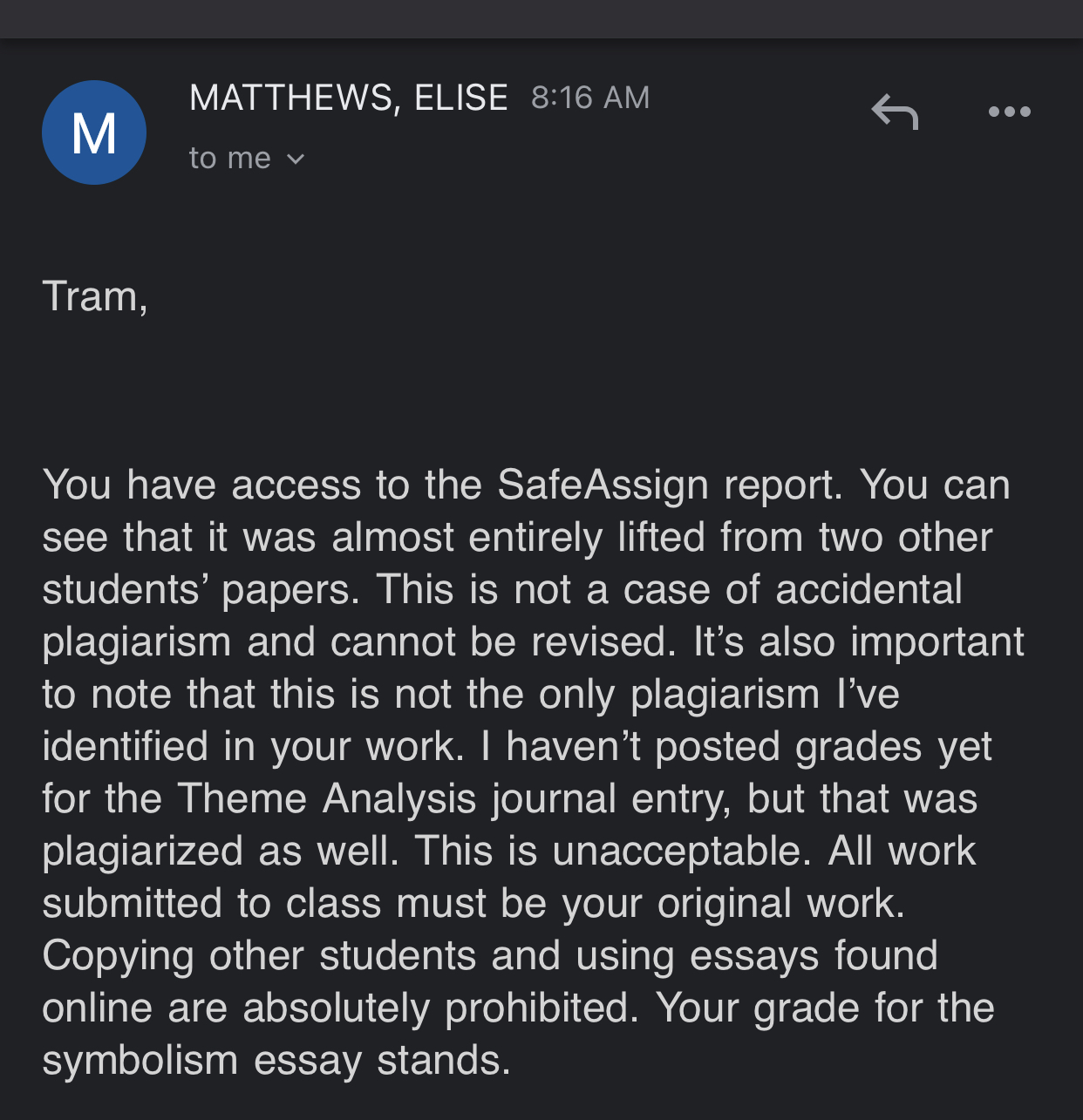Click the final line "symbolism essay stands."

pyautogui.click(x=276, y=1060)
